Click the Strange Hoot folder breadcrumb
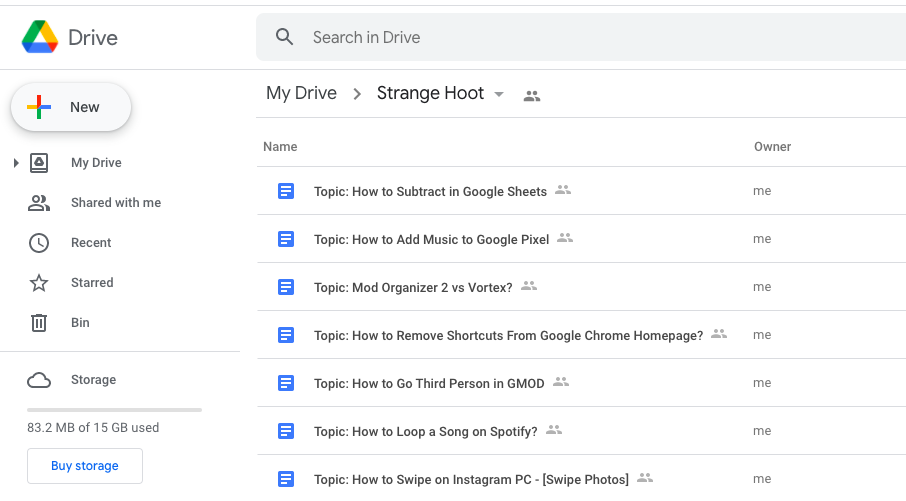This screenshot has width=906, height=501. tap(430, 93)
